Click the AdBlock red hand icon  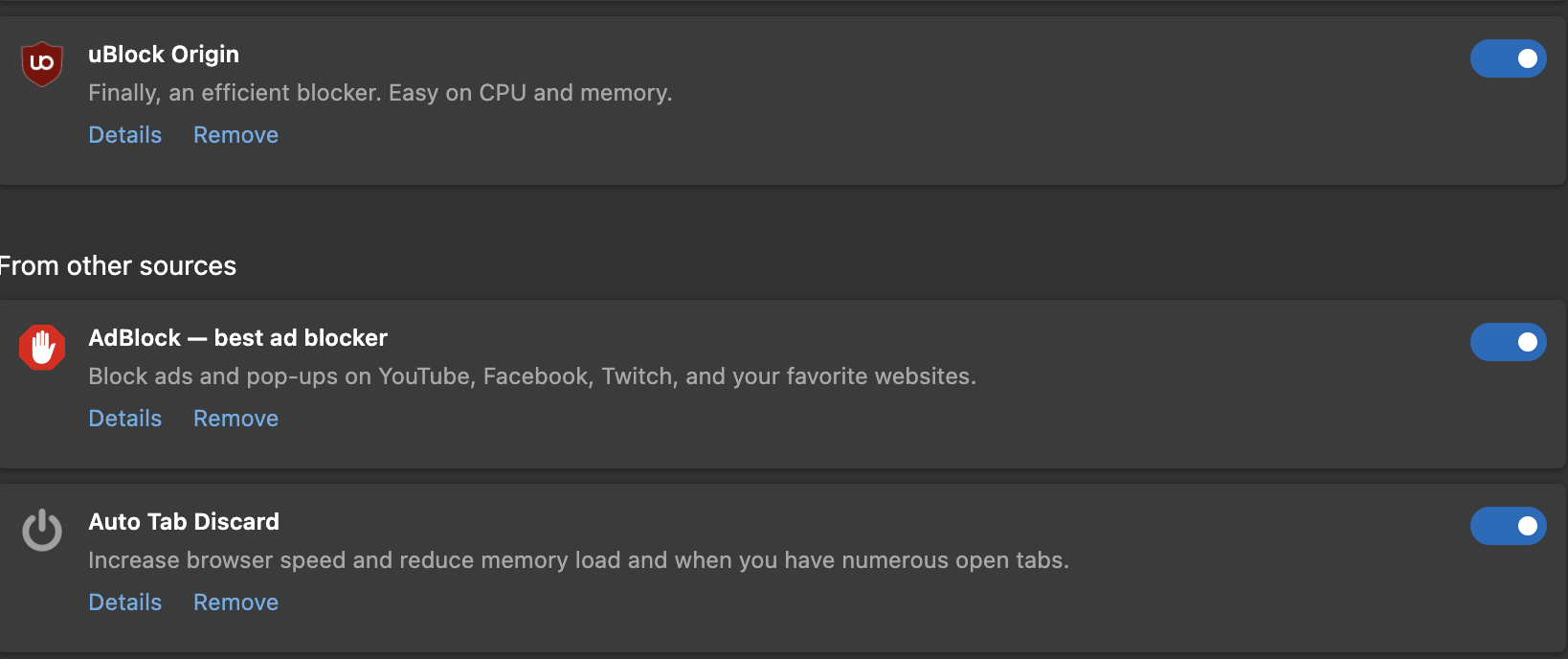point(42,347)
